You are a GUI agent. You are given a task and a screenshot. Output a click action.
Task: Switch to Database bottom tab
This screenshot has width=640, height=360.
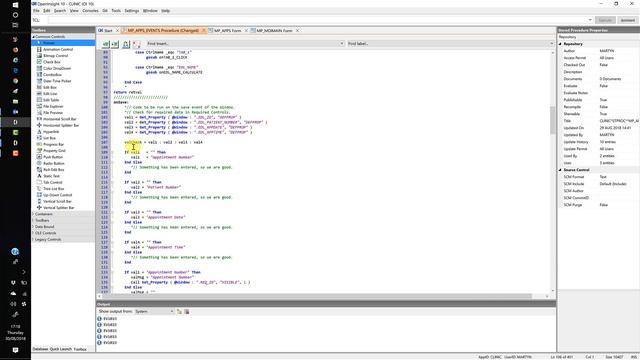(x=40, y=349)
